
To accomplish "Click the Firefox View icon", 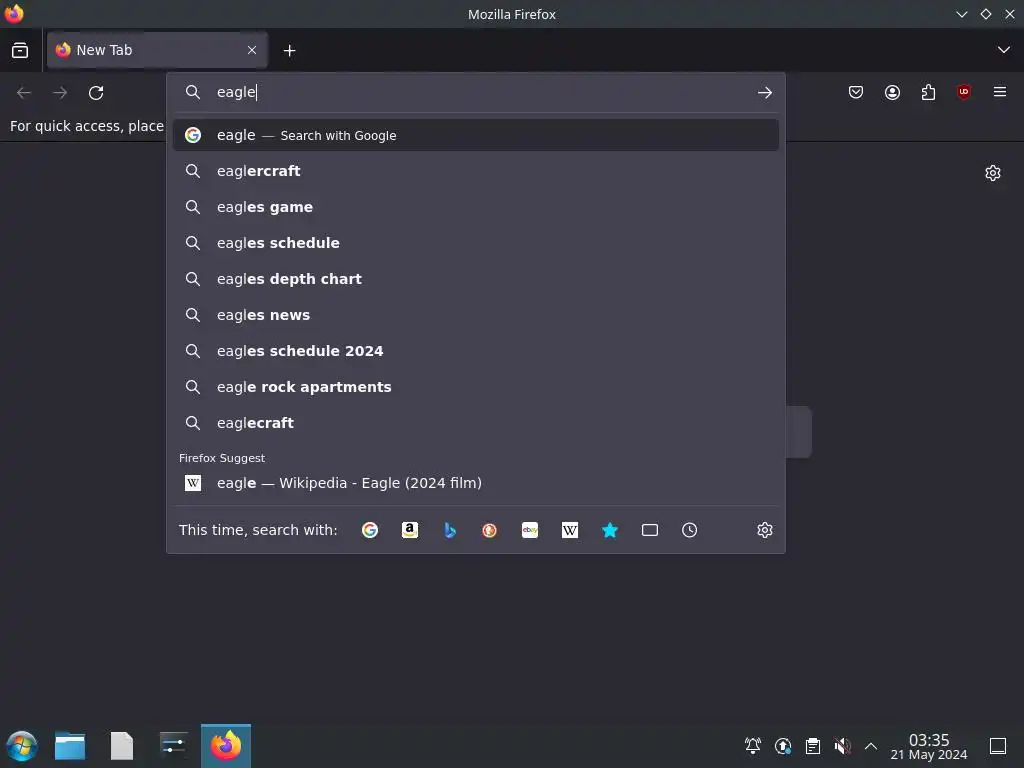I will [x=20, y=50].
